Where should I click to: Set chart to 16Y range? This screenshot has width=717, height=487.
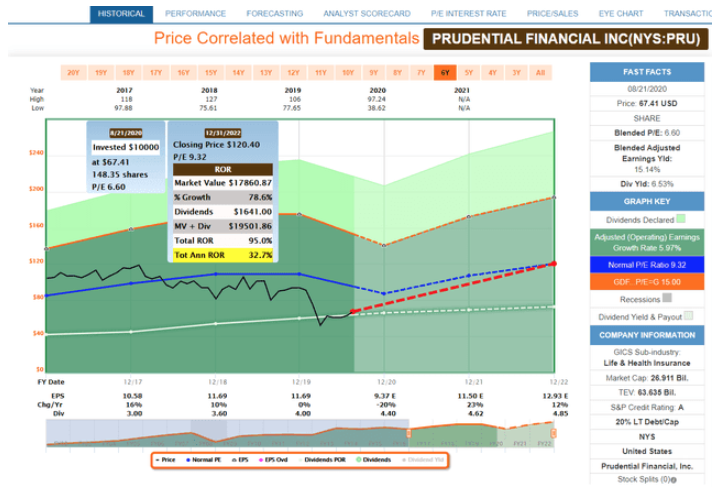click(x=183, y=73)
